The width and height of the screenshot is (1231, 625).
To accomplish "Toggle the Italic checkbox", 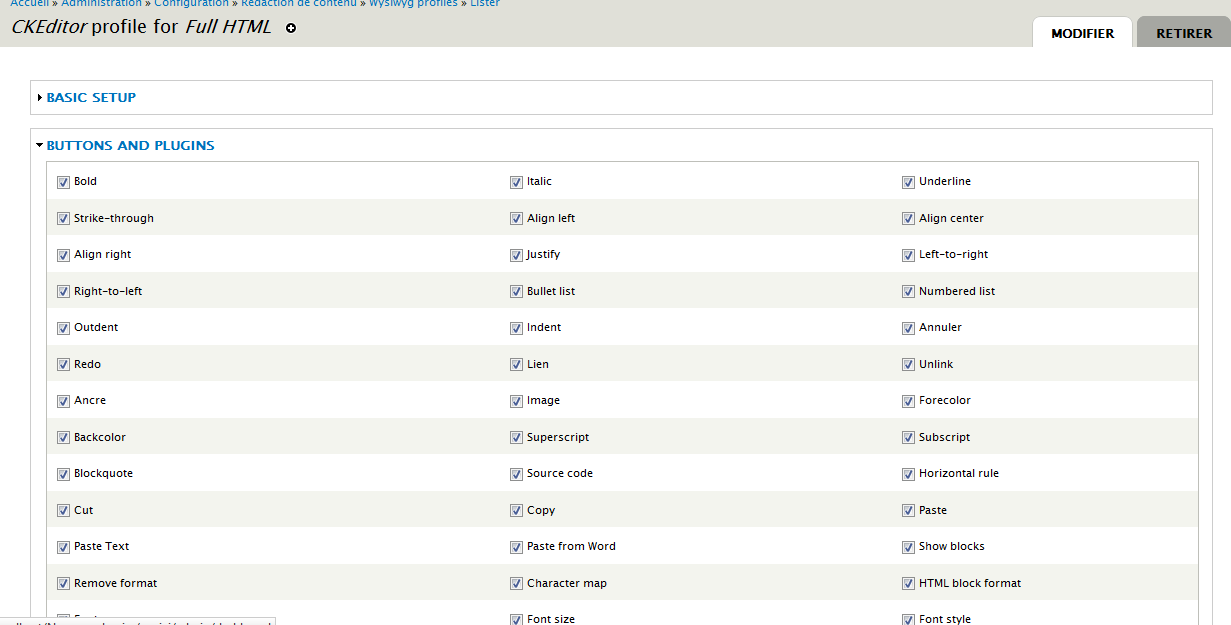I will tap(516, 182).
